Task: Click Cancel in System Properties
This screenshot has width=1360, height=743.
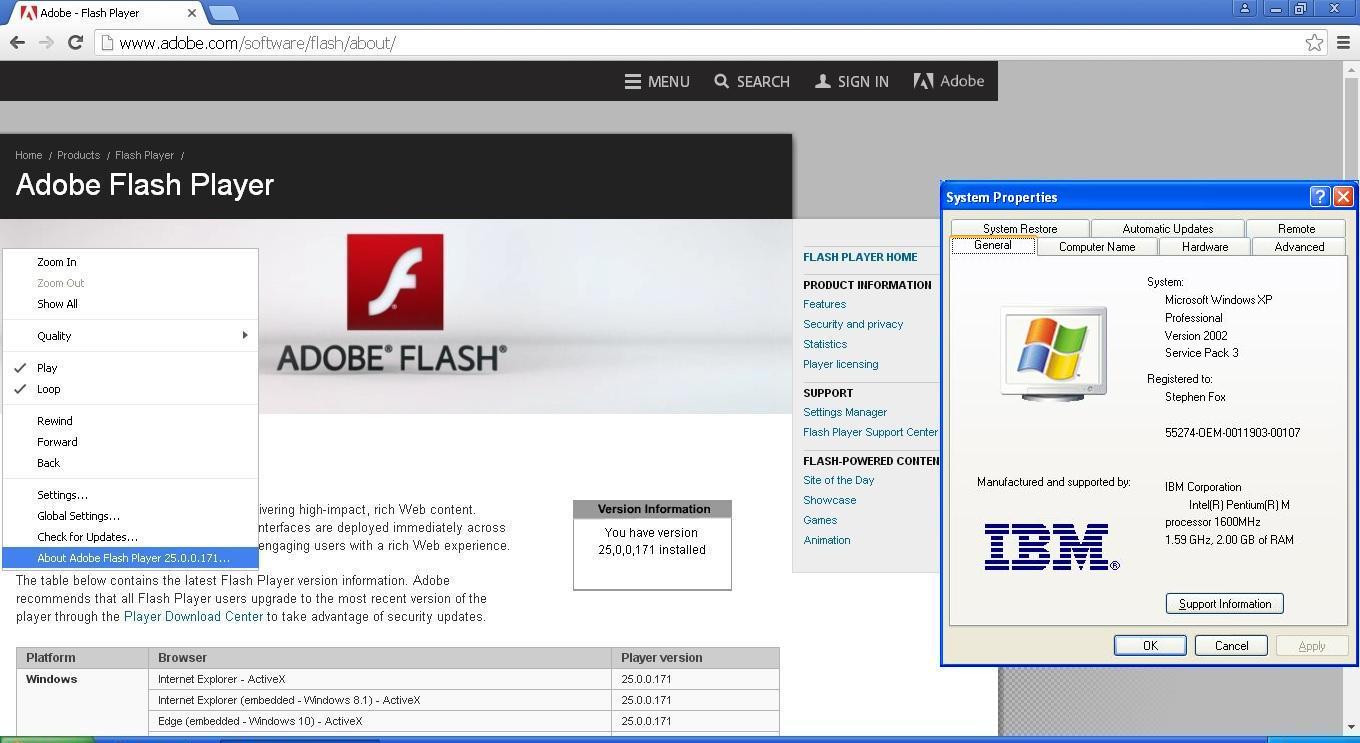Action: [x=1231, y=646]
